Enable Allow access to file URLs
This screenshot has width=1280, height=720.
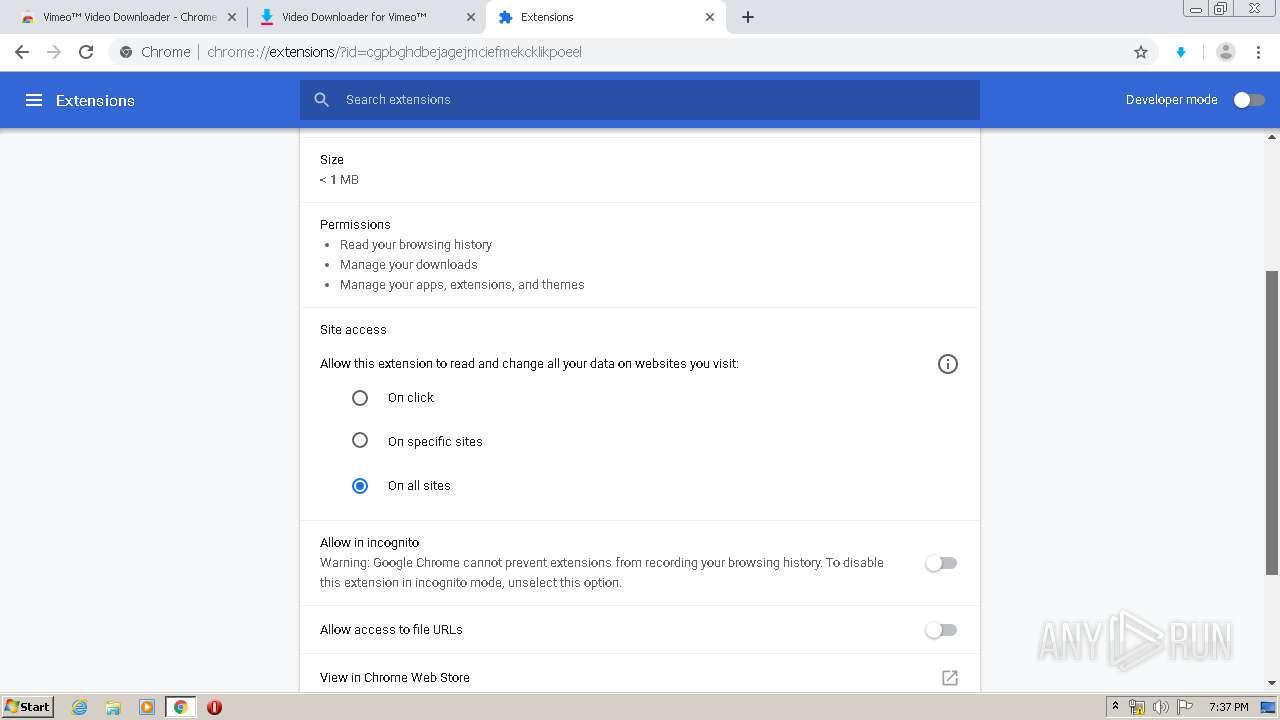click(941, 630)
